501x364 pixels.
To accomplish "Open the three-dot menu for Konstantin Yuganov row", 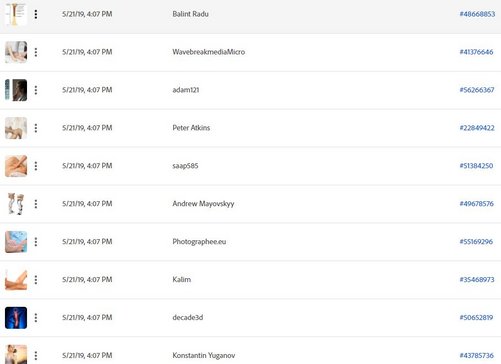I will pos(36,355).
